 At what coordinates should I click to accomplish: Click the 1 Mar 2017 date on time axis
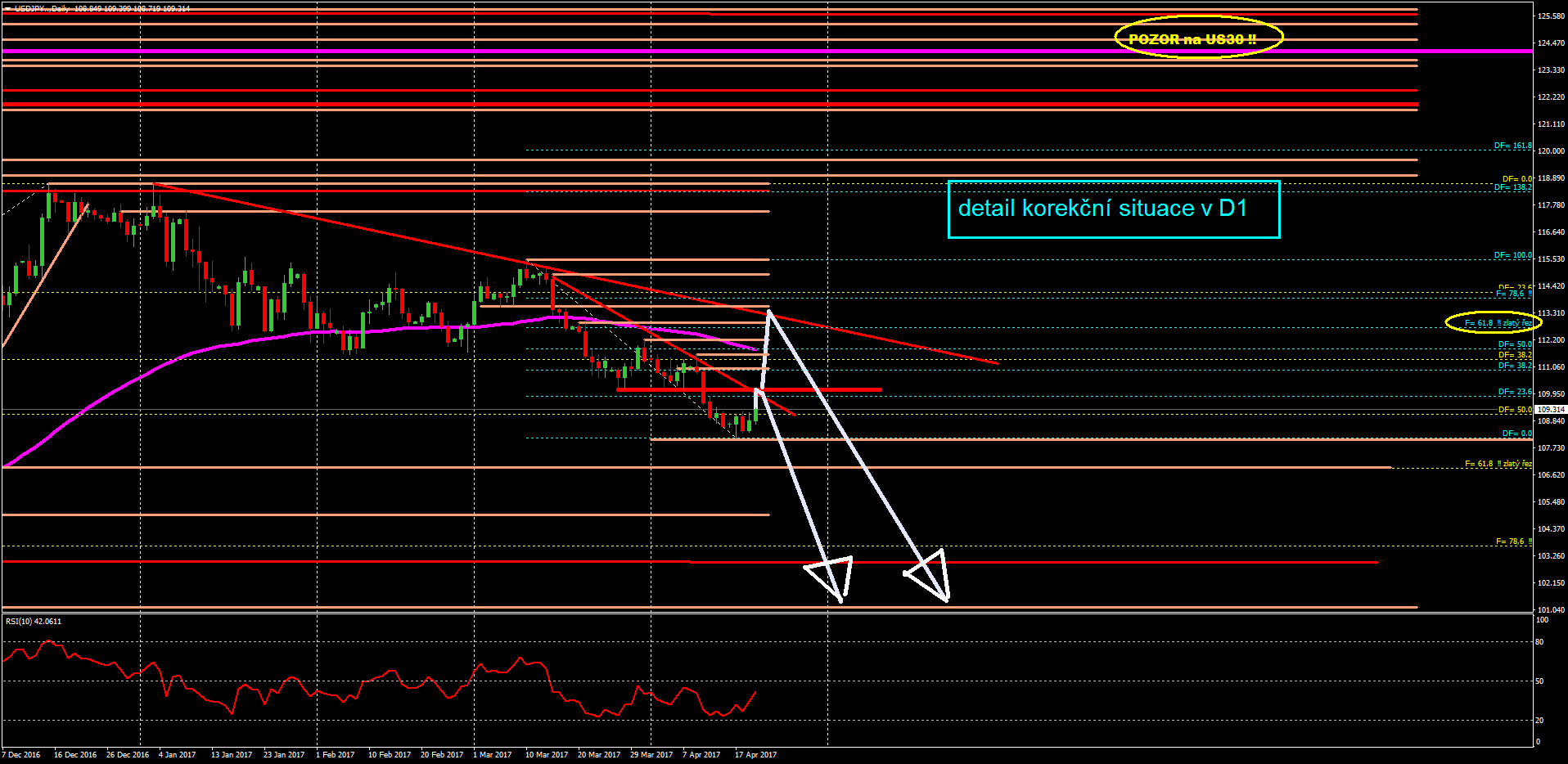coord(492,755)
